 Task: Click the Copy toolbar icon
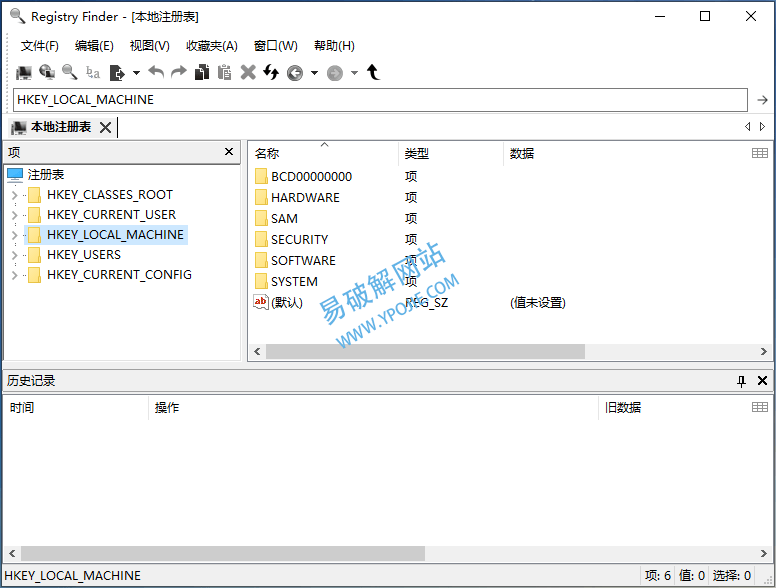tap(202, 72)
